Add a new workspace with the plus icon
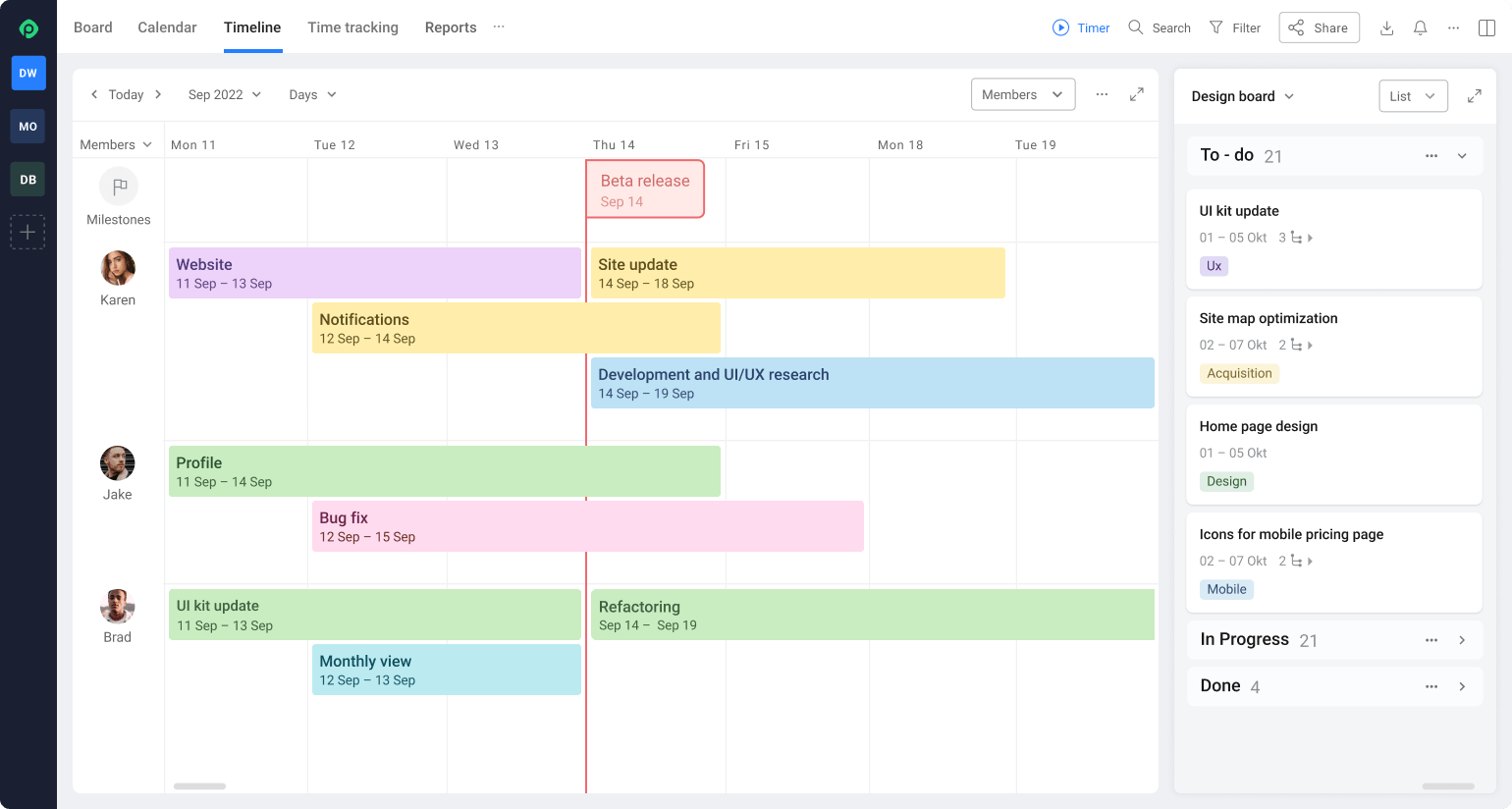The height and width of the screenshot is (809, 1512). [x=27, y=232]
